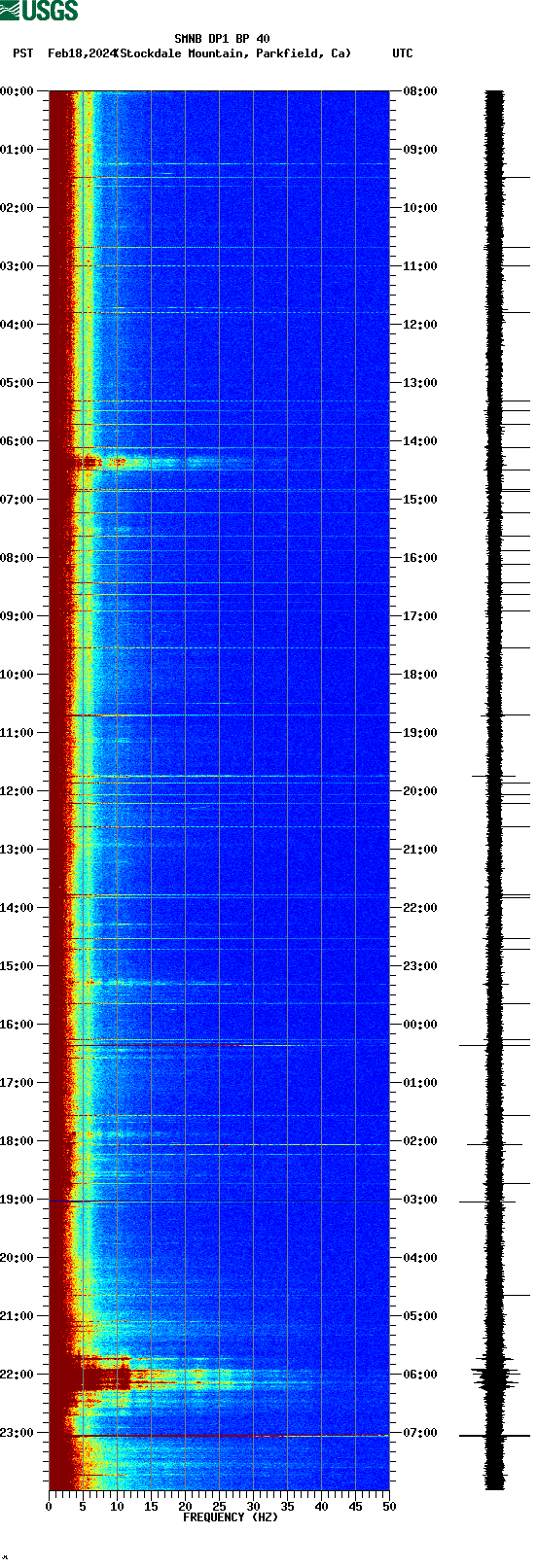Click the 16:00 PST time label

[17, 1025]
